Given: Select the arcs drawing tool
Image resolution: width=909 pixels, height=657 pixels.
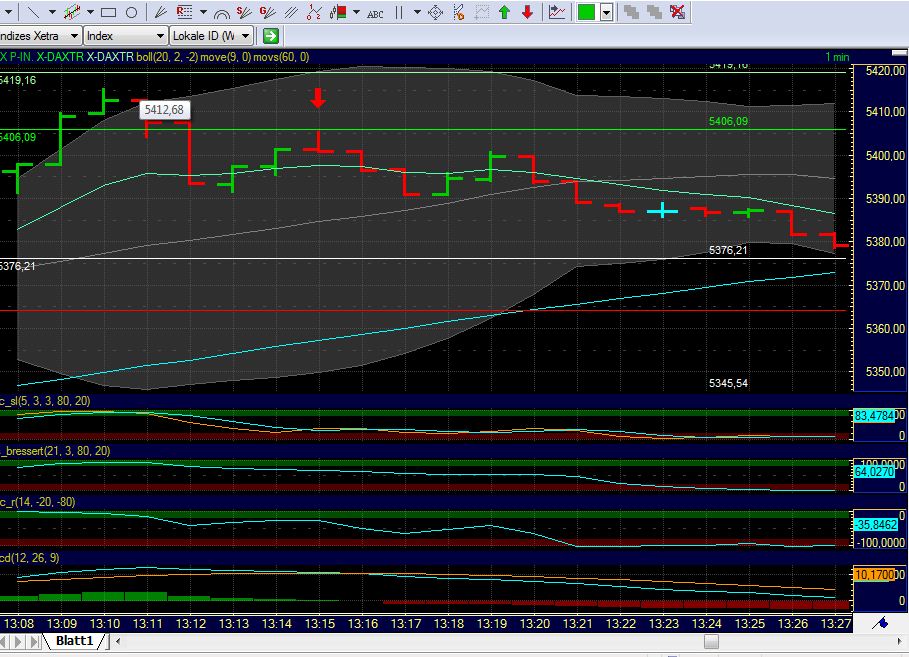Looking at the screenshot, I should pos(221,12).
